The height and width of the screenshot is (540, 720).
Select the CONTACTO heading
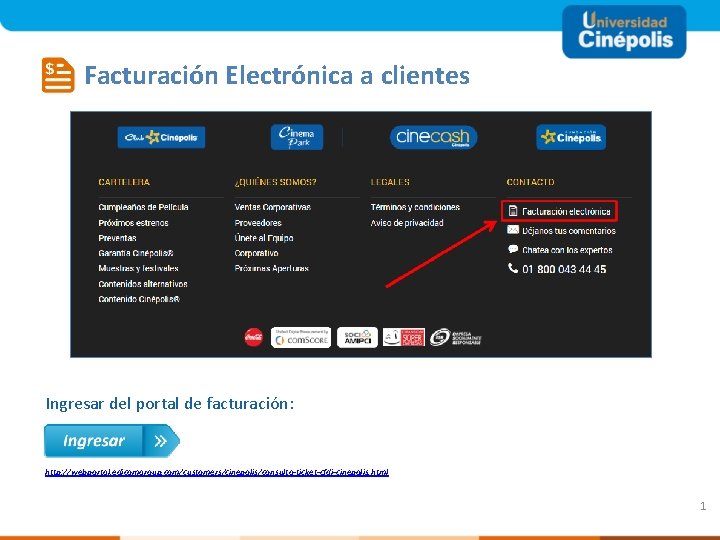(530, 182)
